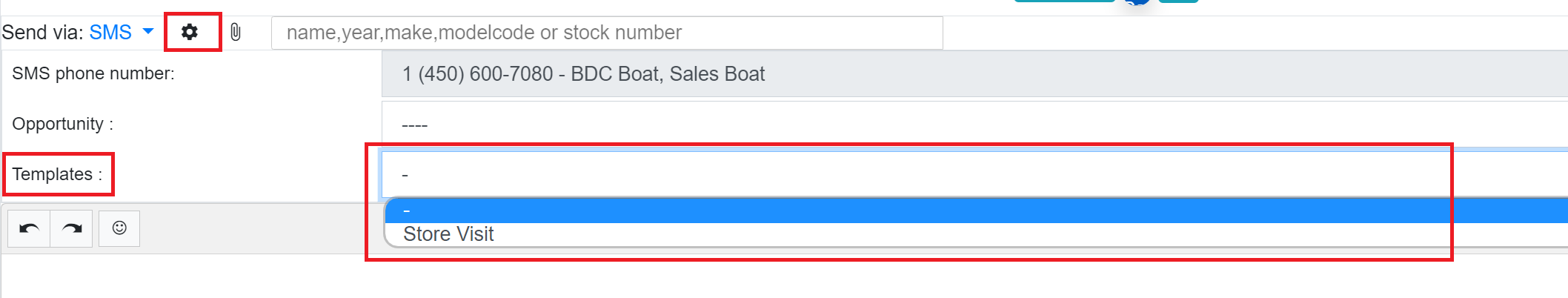The width and height of the screenshot is (1568, 298).
Task: Select the 1 (450) 600-7080 phone number field
Action: coord(974,74)
